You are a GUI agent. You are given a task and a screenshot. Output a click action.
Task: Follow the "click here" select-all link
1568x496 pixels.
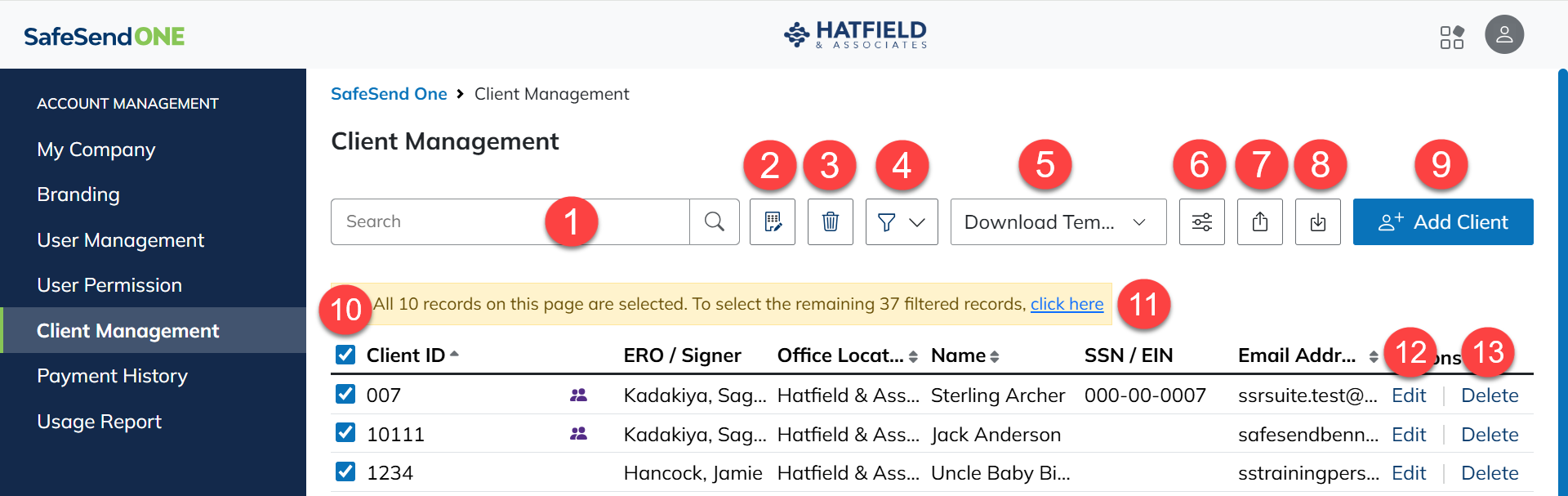pyautogui.click(x=1067, y=304)
